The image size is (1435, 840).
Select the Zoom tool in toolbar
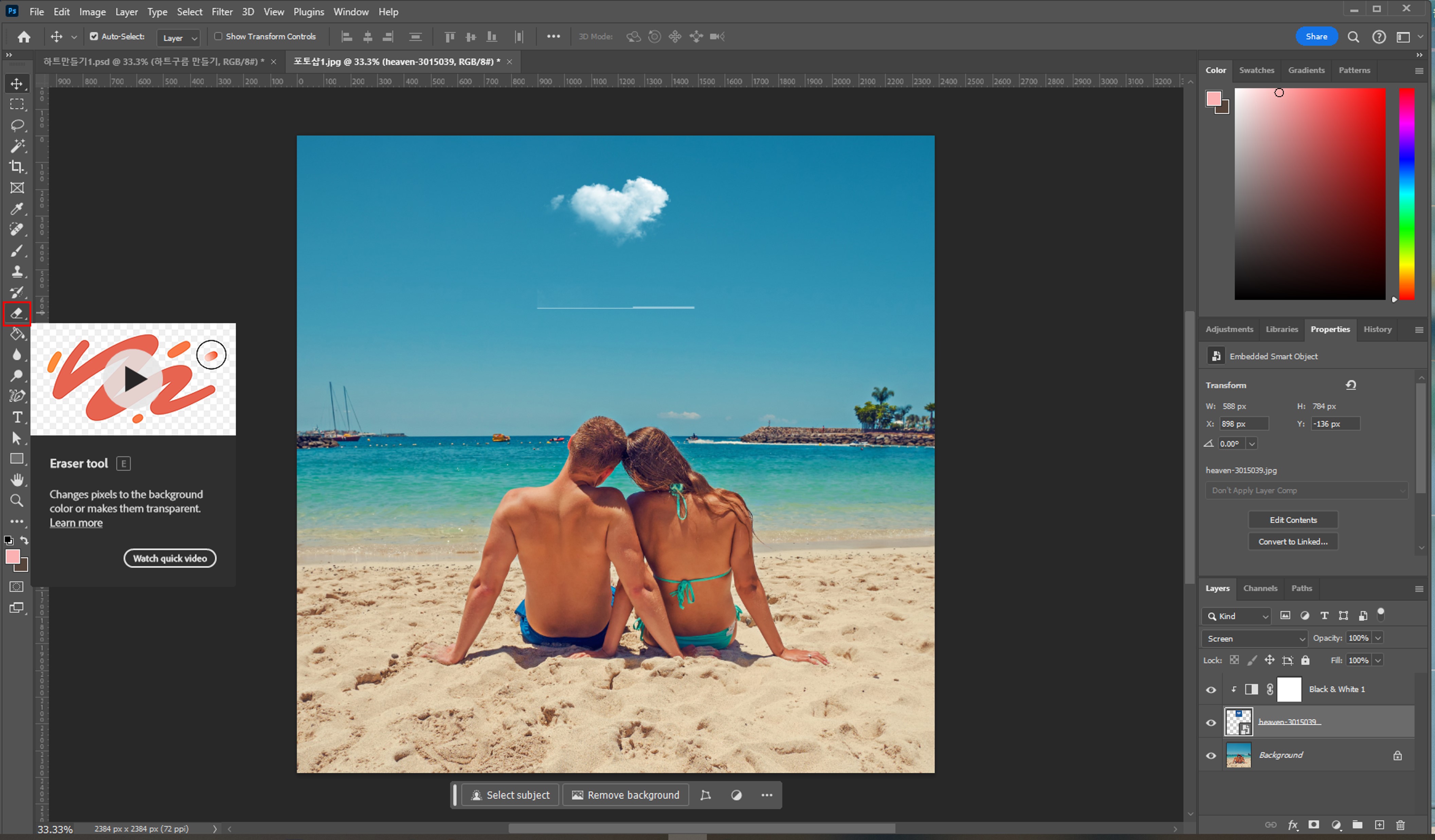(x=17, y=501)
